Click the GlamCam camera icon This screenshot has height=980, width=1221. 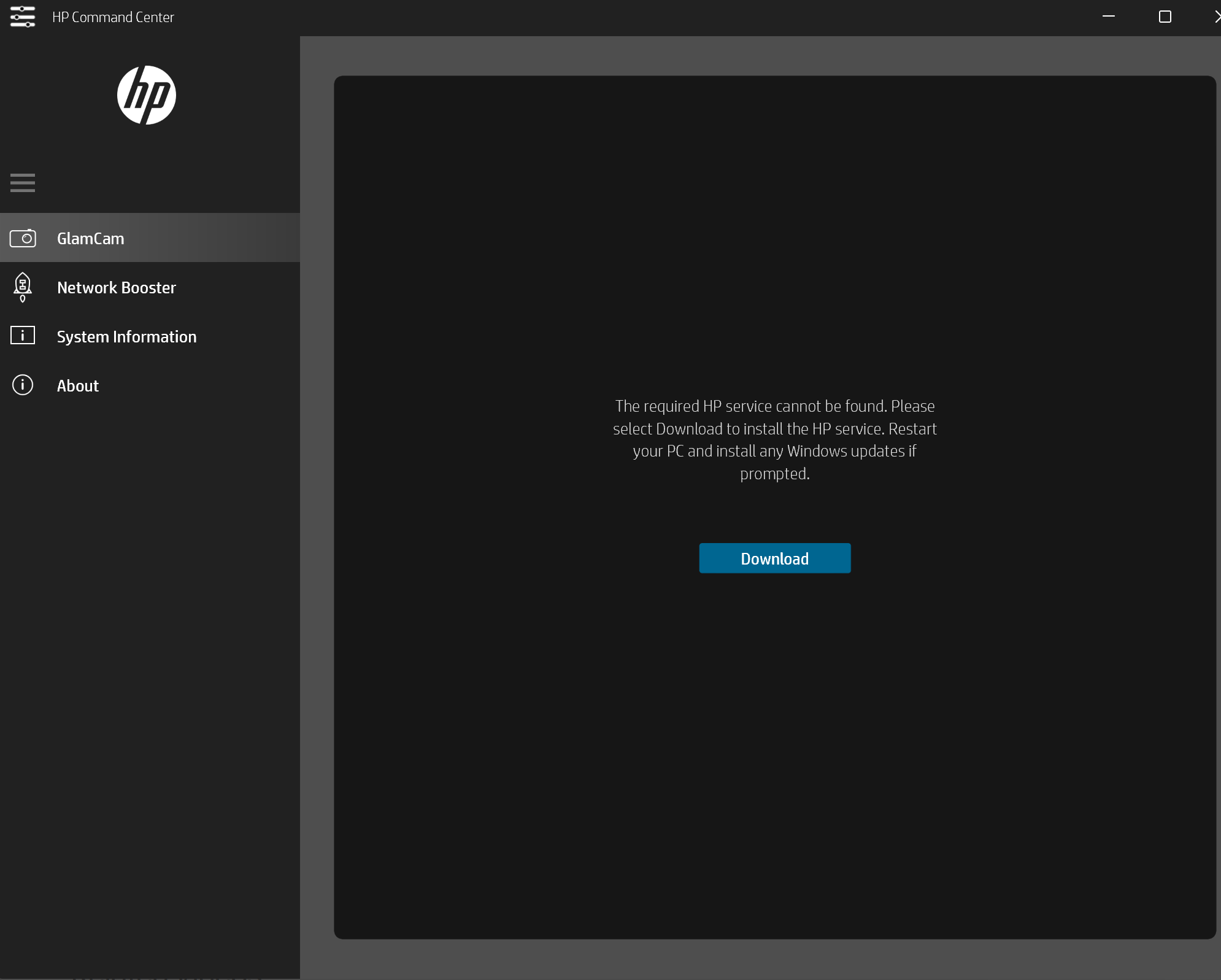(23, 238)
